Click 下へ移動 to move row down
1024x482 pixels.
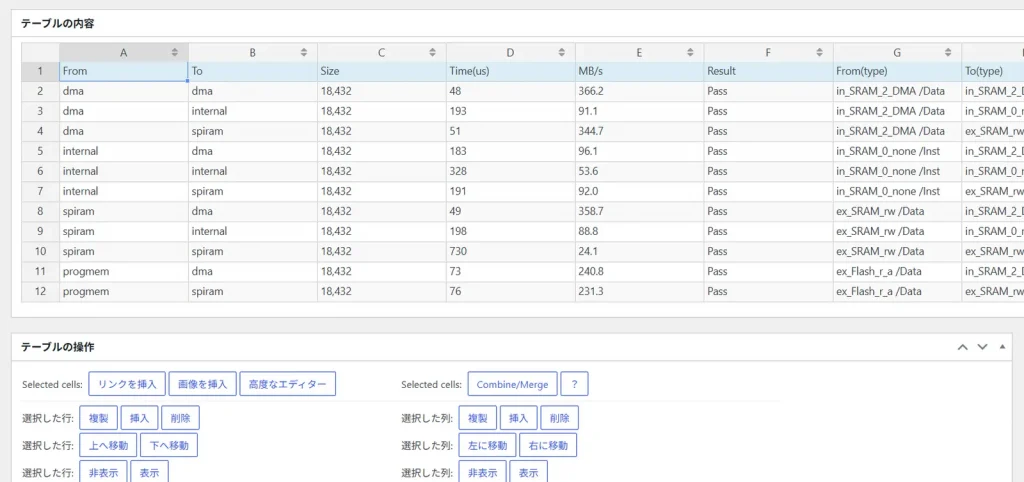click(169, 445)
